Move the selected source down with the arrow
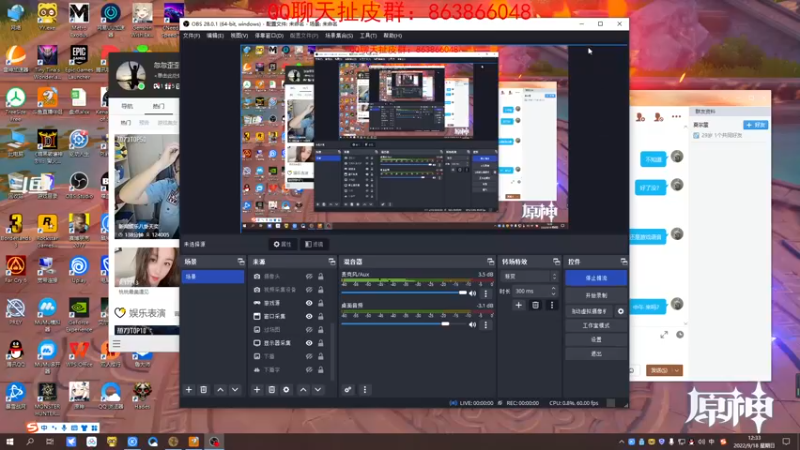The image size is (800, 450). (x=318, y=390)
